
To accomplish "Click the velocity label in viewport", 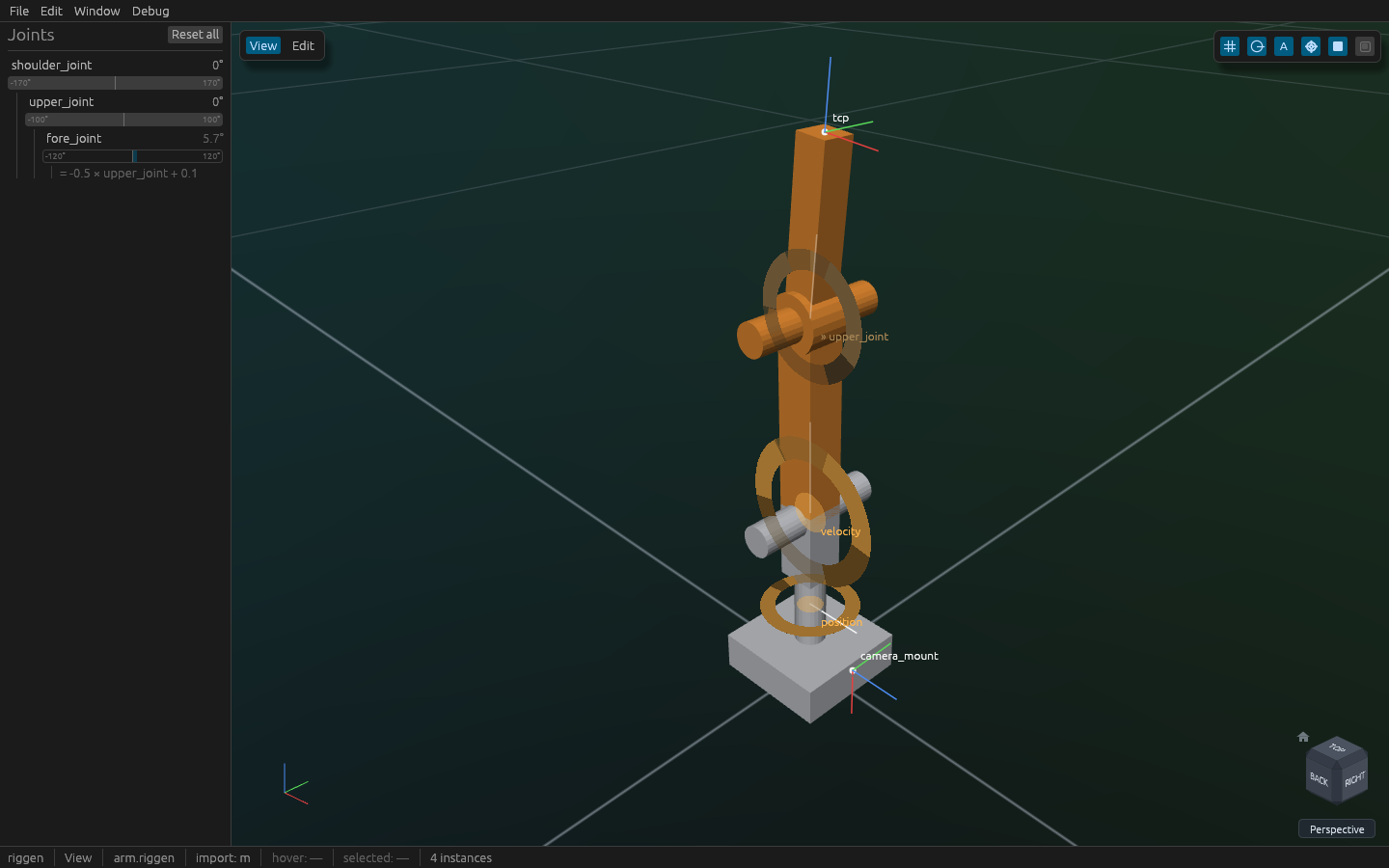I will [840, 531].
